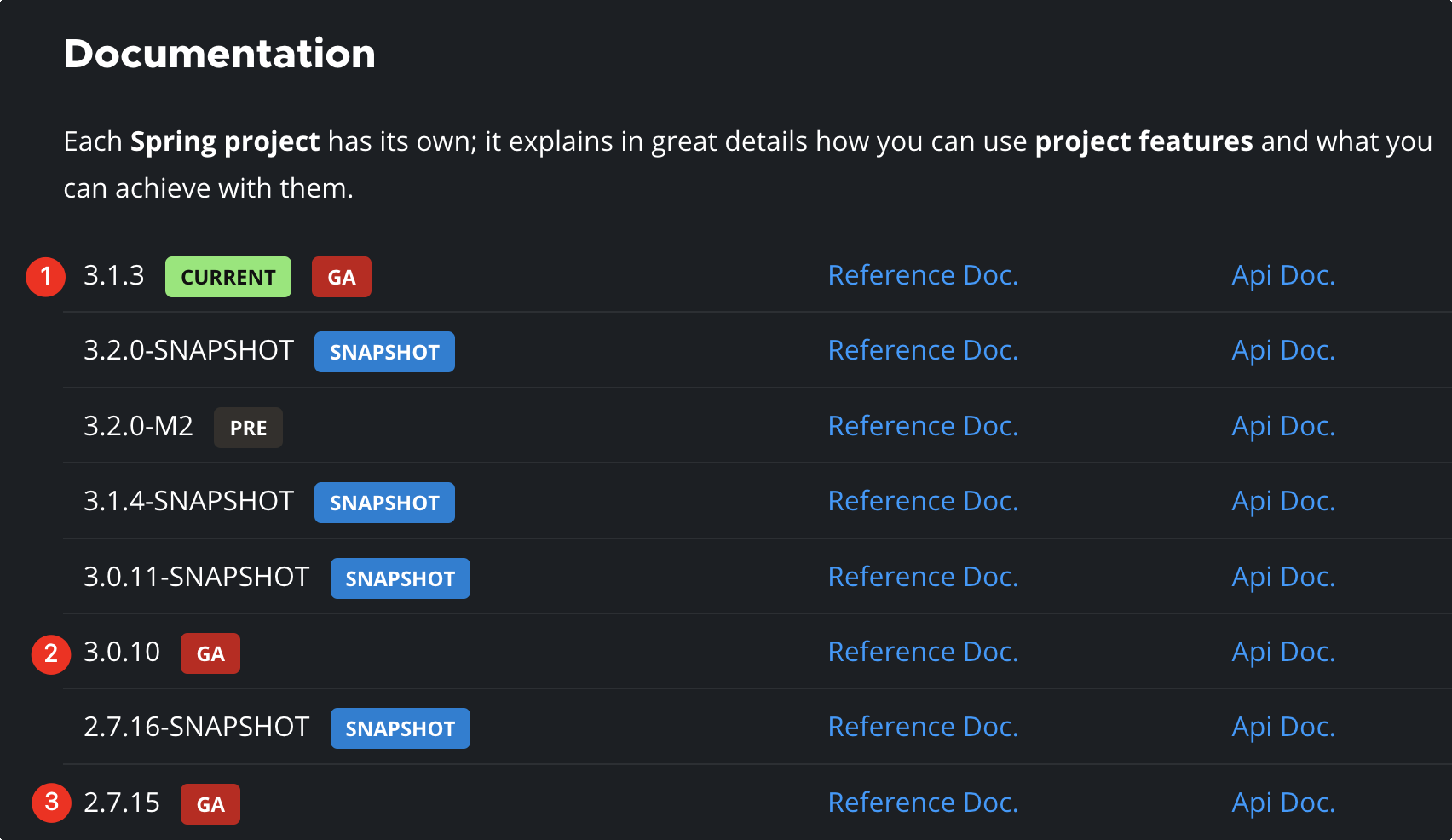Open Api Doc for version 2.7.15
The width and height of the screenshot is (1452, 840).
point(1282,803)
